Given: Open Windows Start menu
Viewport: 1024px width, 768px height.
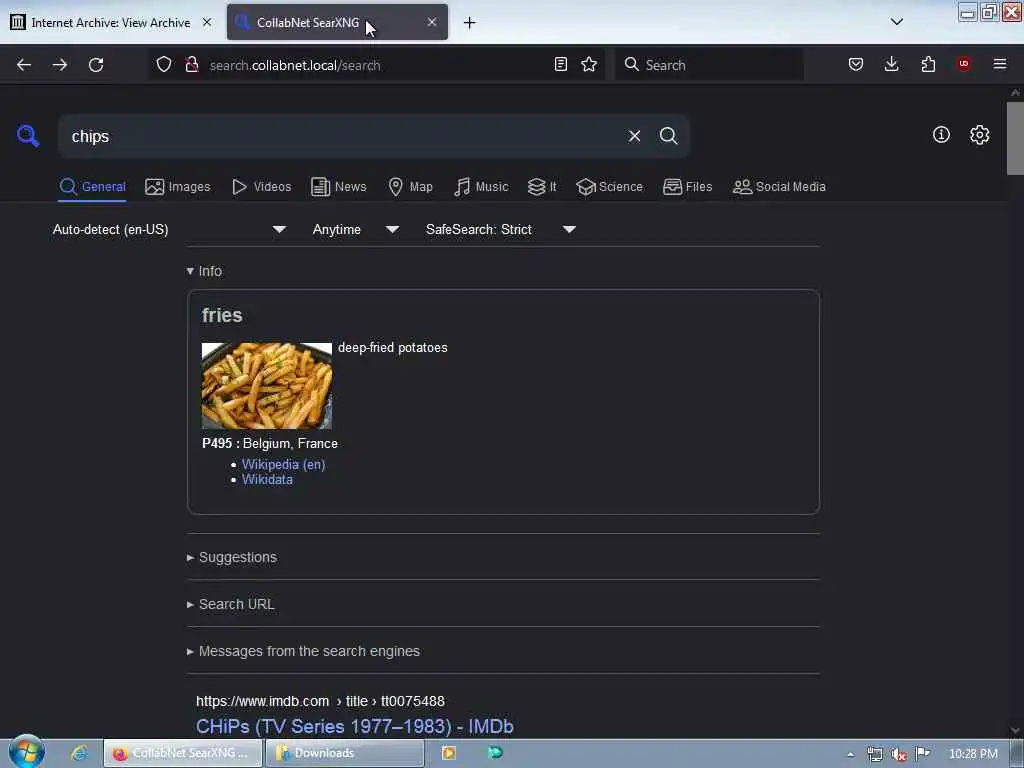Looking at the screenshot, I should click(26, 752).
